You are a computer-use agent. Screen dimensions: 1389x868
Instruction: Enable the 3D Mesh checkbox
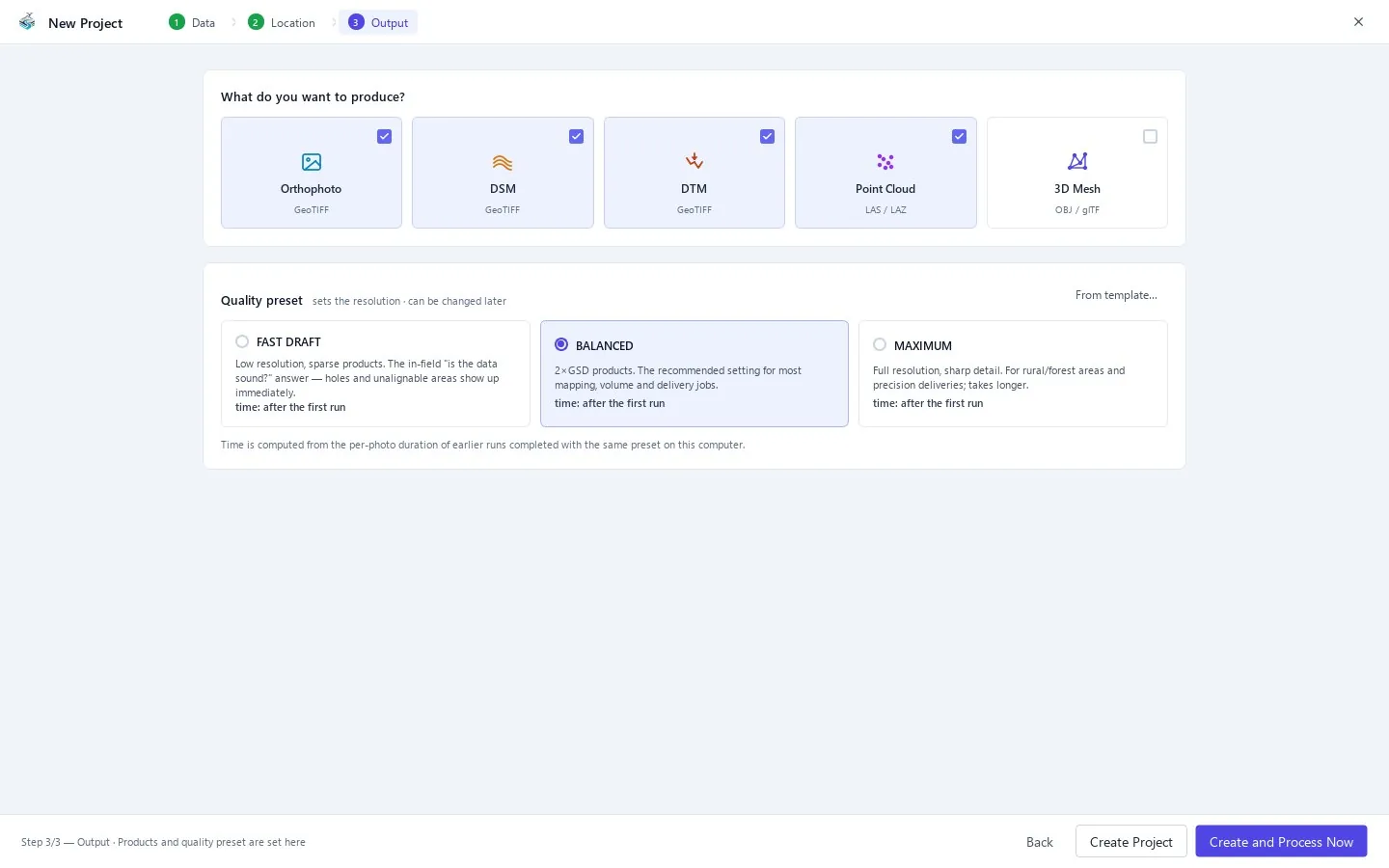tap(1150, 137)
